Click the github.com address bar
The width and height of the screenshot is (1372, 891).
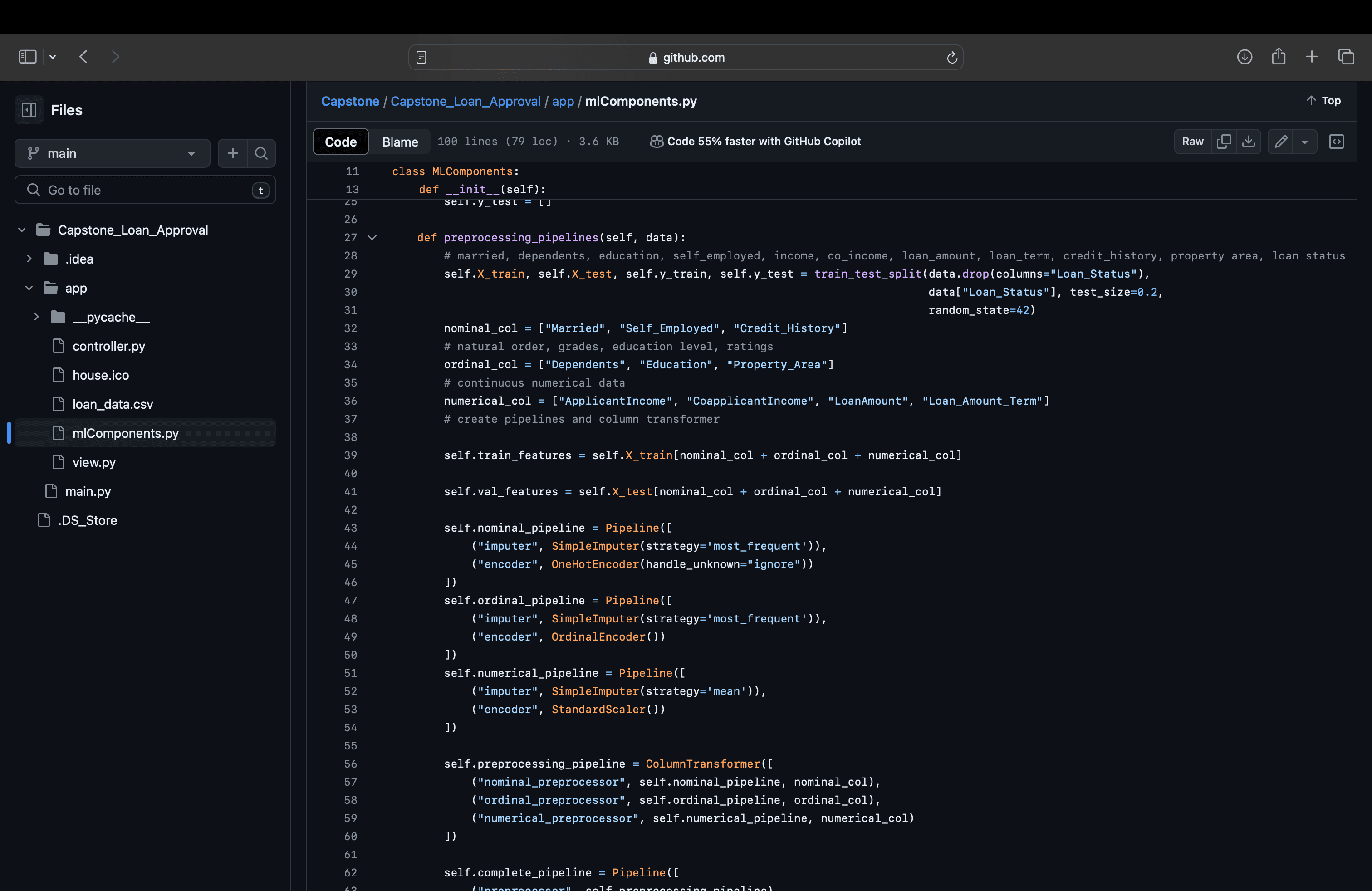686,57
